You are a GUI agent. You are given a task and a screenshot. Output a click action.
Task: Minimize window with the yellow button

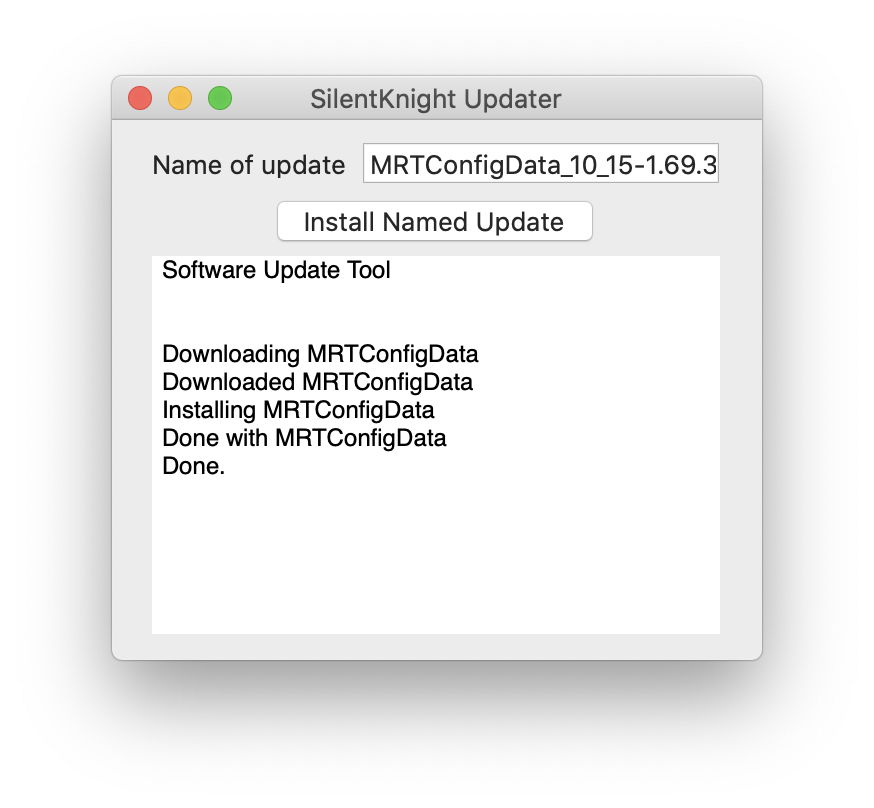tap(180, 99)
